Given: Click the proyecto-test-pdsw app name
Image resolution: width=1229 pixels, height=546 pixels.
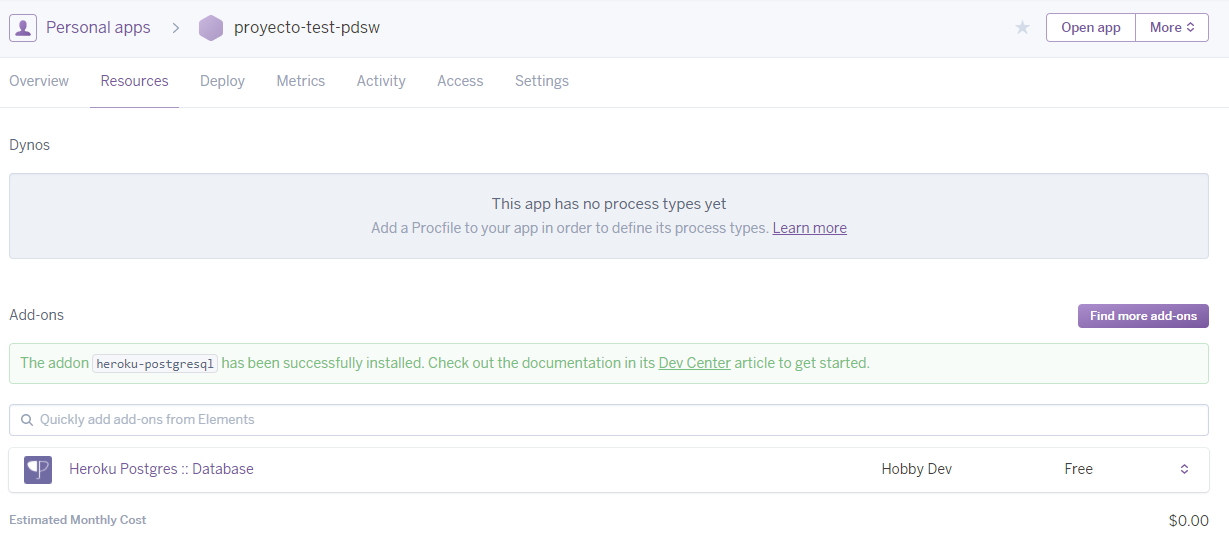Looking at the screenshot, I should click(x=307, y=28).
